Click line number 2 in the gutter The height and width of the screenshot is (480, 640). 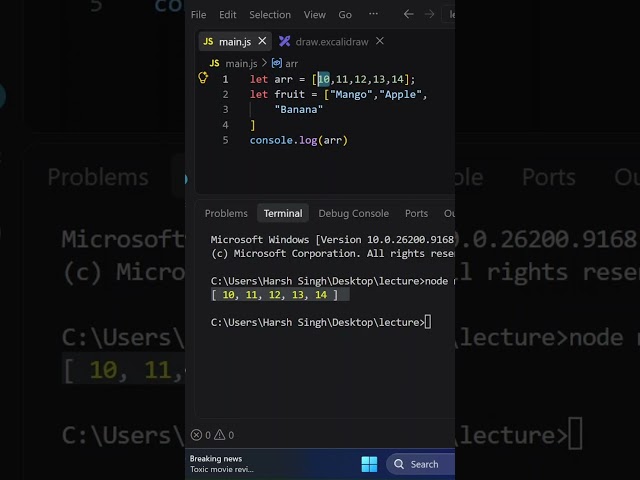click(225, 94)
